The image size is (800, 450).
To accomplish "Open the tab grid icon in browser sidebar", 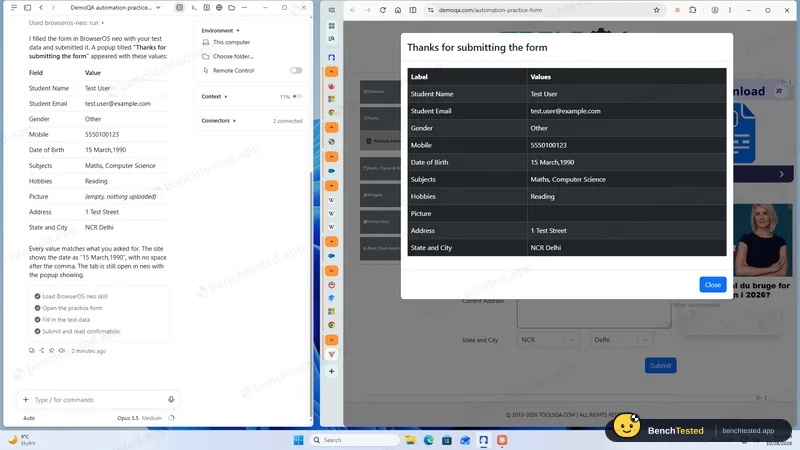I will 332,26.
